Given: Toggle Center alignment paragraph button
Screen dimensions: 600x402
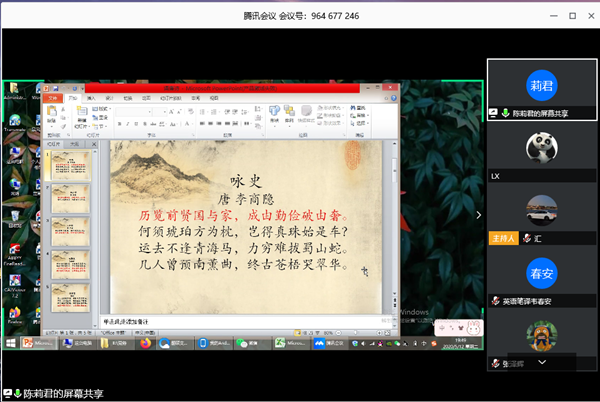Looking at the screenshot, I should pos(210,123).
